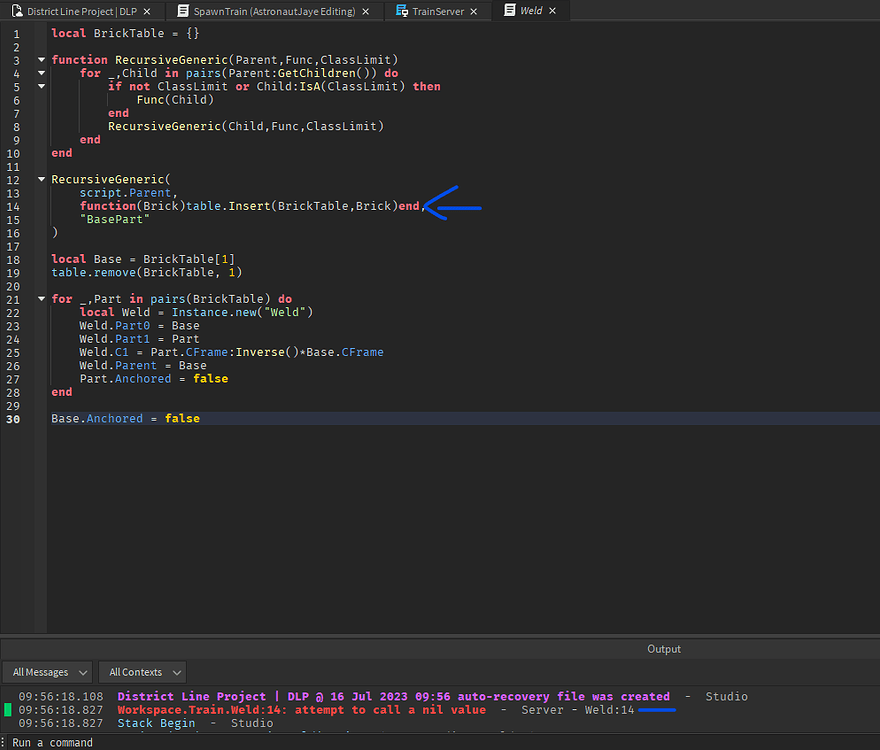The width and height of the screenshot is (880, 750).
Task: Click the nil value error message in Output
Action: tap(300, 709)
